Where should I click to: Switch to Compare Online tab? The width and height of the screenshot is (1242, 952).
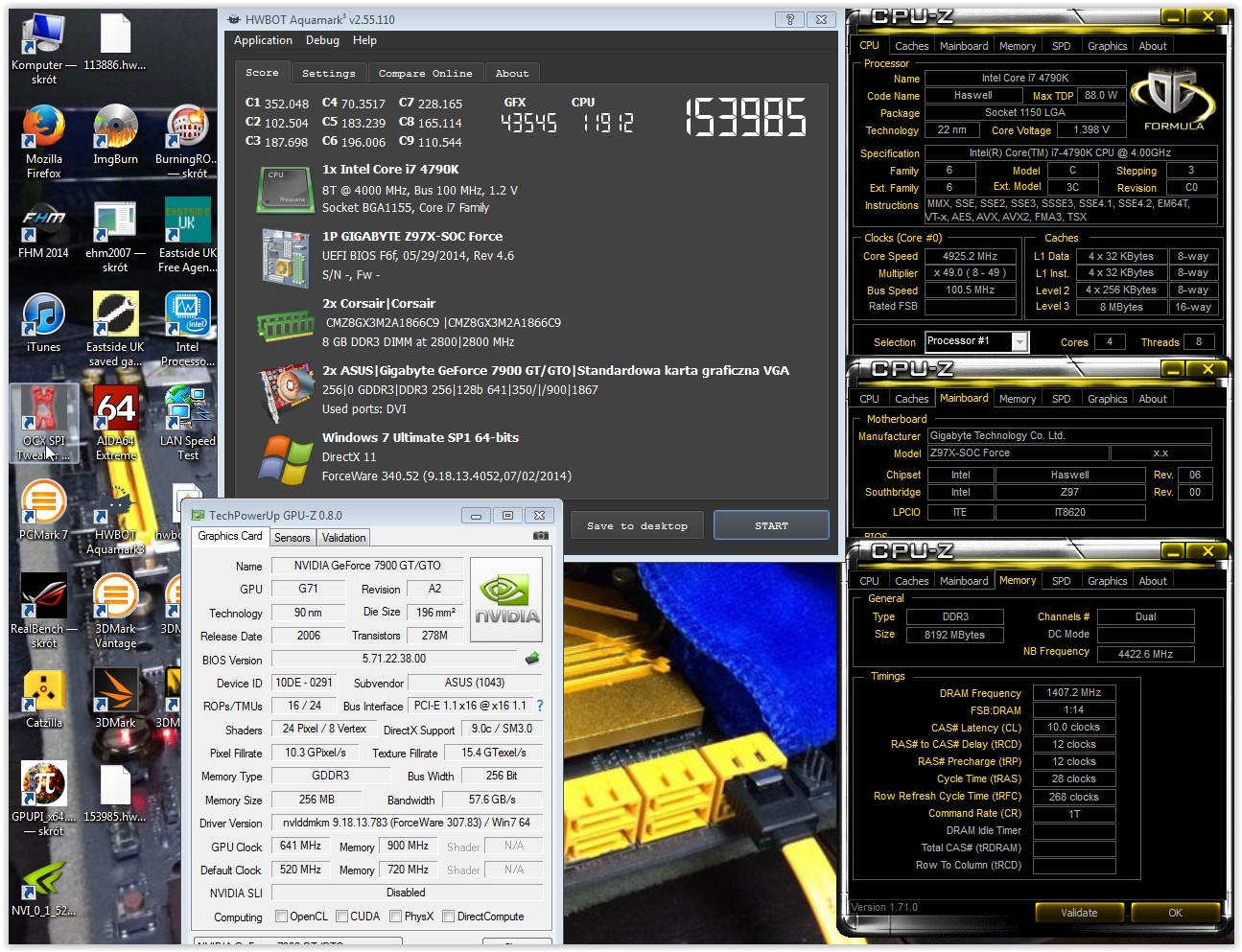pos(425,73)
